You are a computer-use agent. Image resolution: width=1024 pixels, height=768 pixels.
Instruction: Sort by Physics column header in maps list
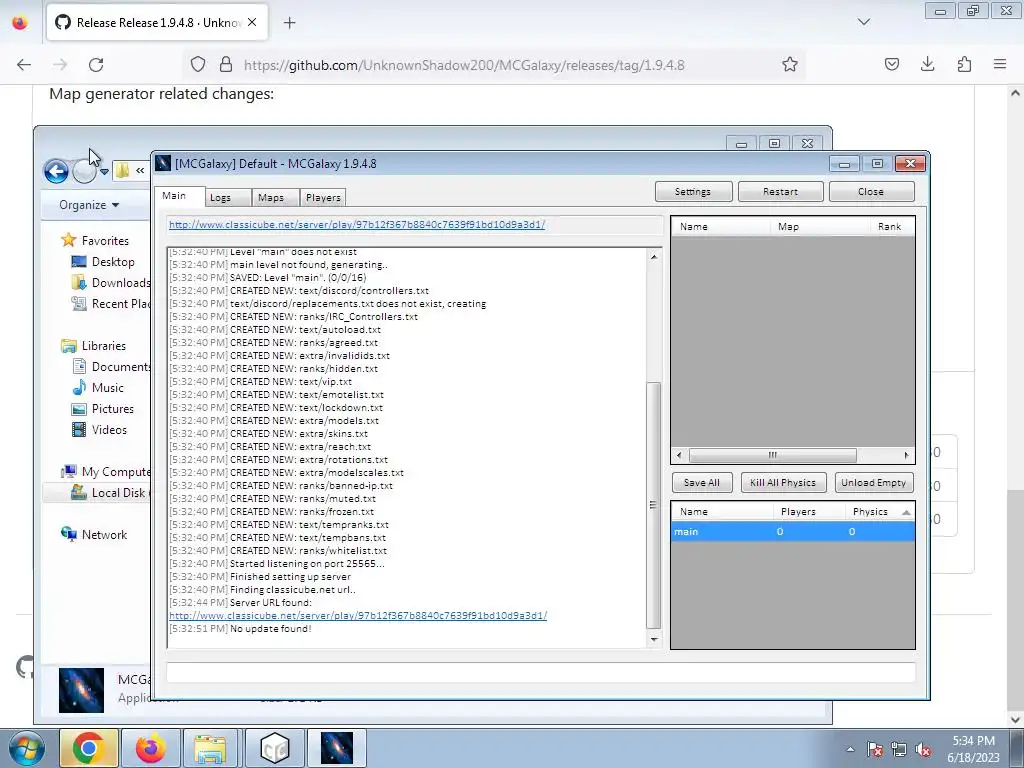tap(879, 511)
